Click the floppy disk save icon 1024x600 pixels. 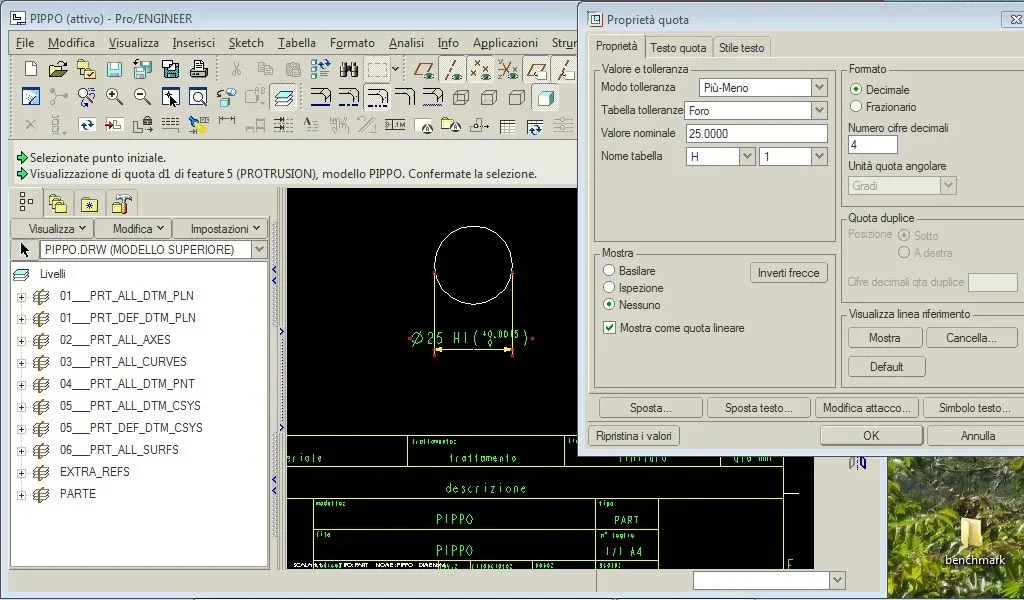[114, 69]
